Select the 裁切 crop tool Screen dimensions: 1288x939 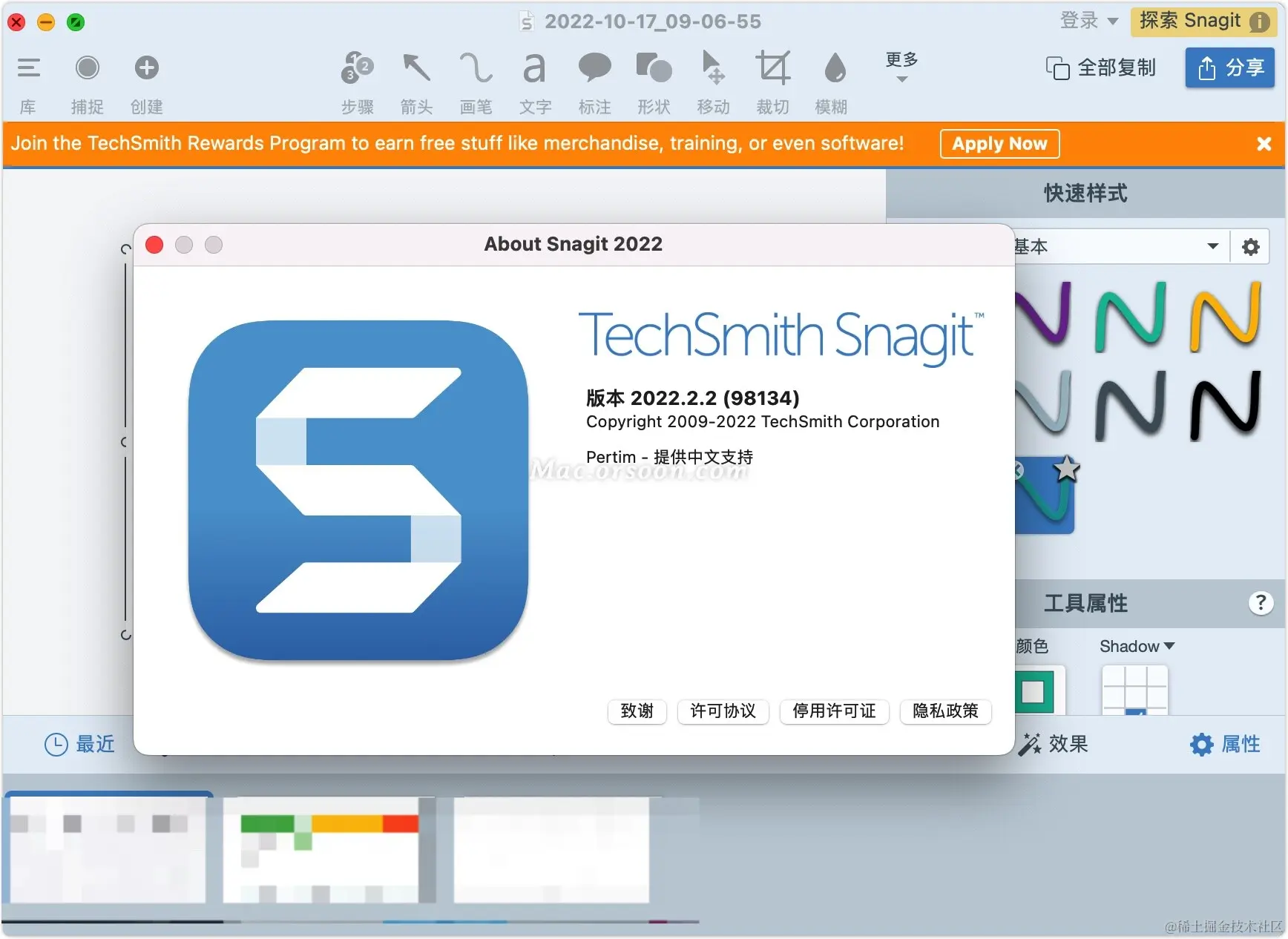pos(772,68)
